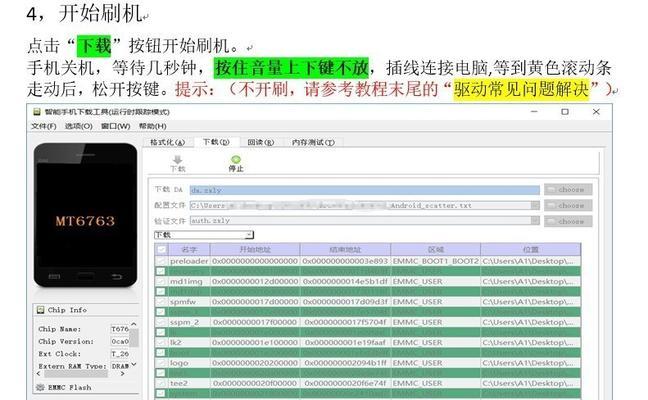Screen dimensions: 648x400
Task: Click the Chip Info horizontal scrollbar thumb
Action: [76, 374]
